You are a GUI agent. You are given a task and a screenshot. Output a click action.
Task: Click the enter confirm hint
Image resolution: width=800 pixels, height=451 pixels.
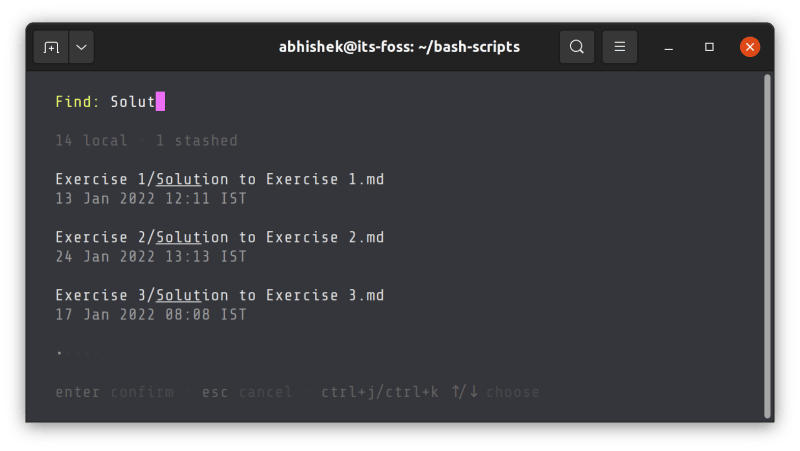[114, 392]
